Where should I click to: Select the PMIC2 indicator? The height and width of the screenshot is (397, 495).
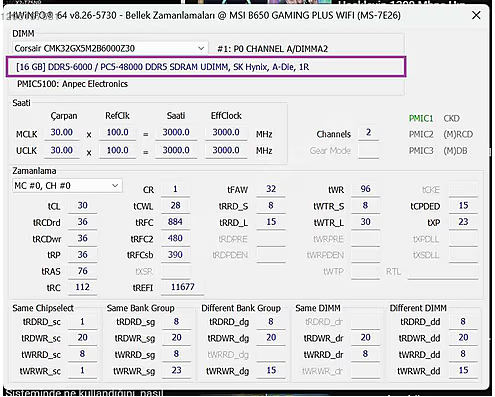click(421, 134)
